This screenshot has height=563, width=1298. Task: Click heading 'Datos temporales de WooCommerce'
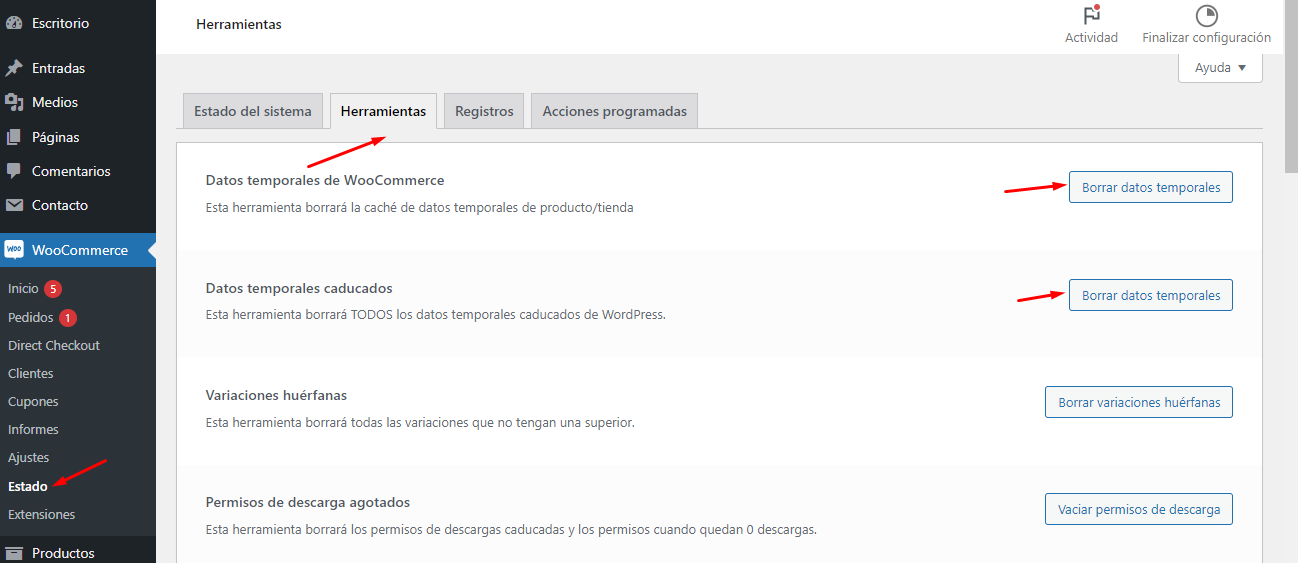pos(325,180)
